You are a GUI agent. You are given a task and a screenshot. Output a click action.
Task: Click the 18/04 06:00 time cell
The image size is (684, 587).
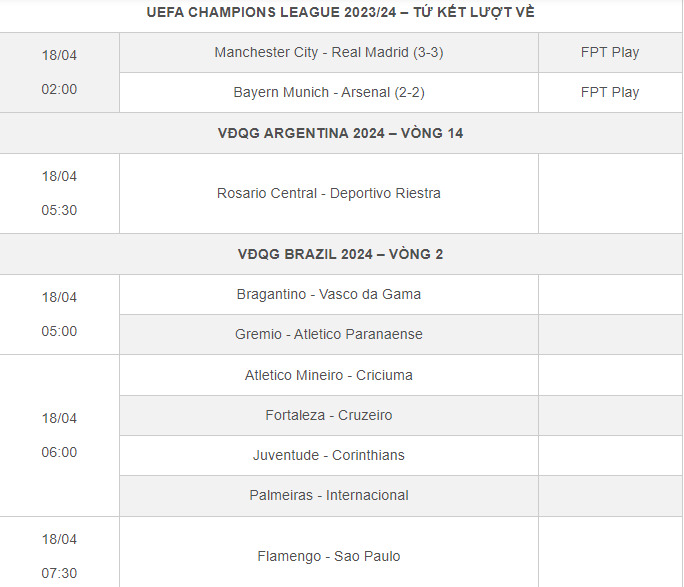pyautogui.click(x=59, y=435)
